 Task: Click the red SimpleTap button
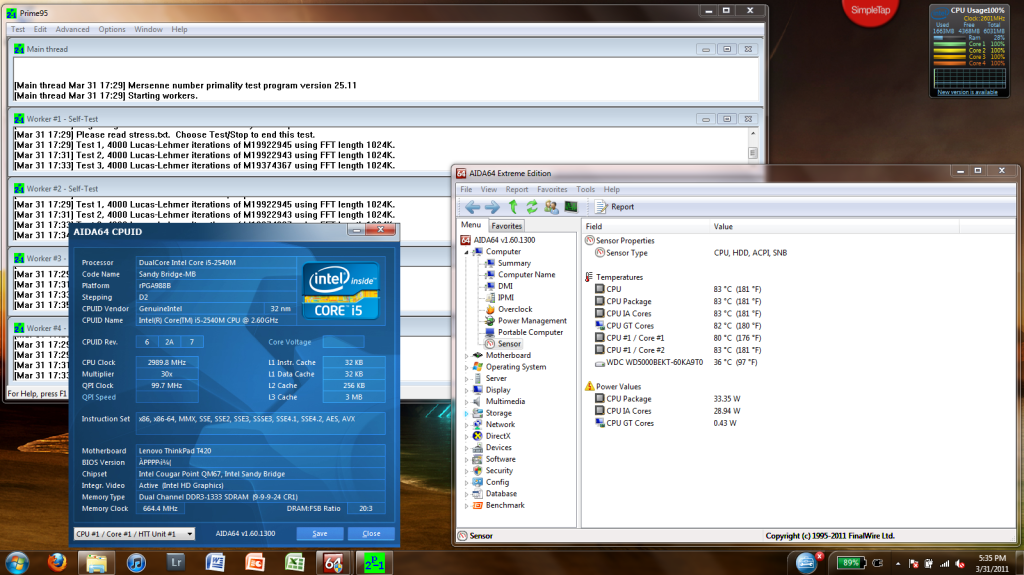tap(871, 10)
